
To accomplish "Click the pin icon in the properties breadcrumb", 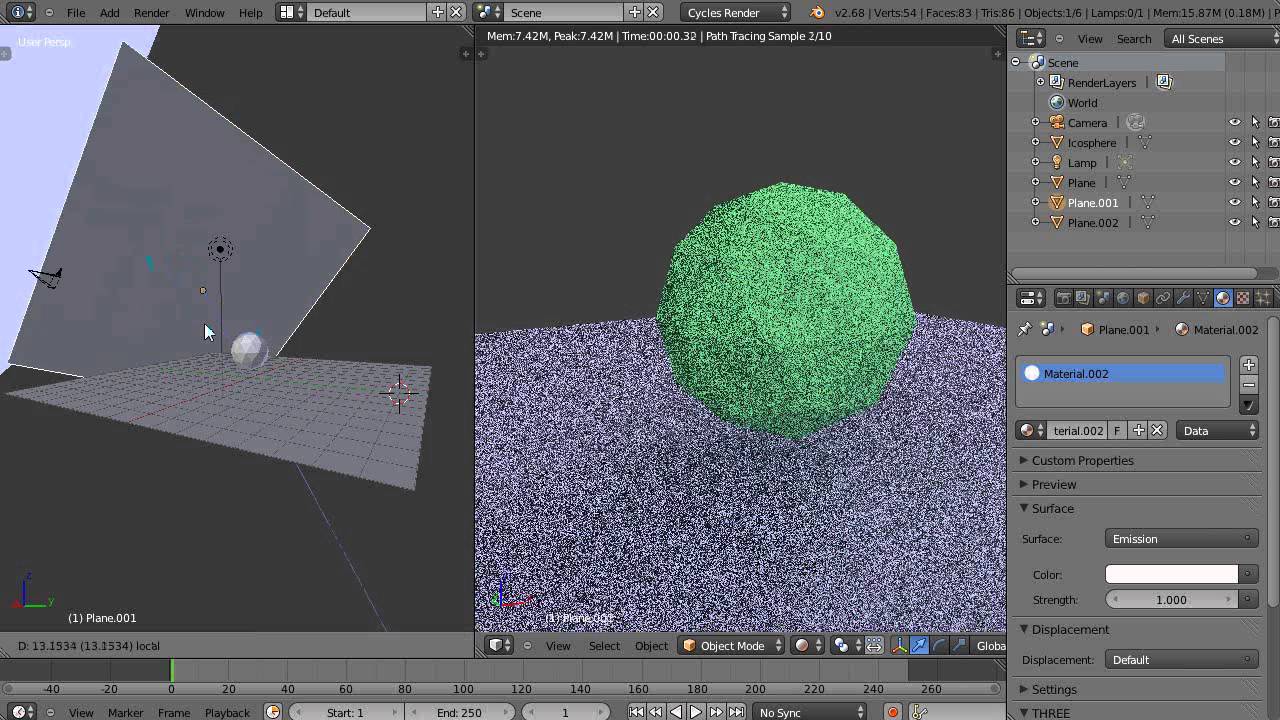I will coord(1024,329).
